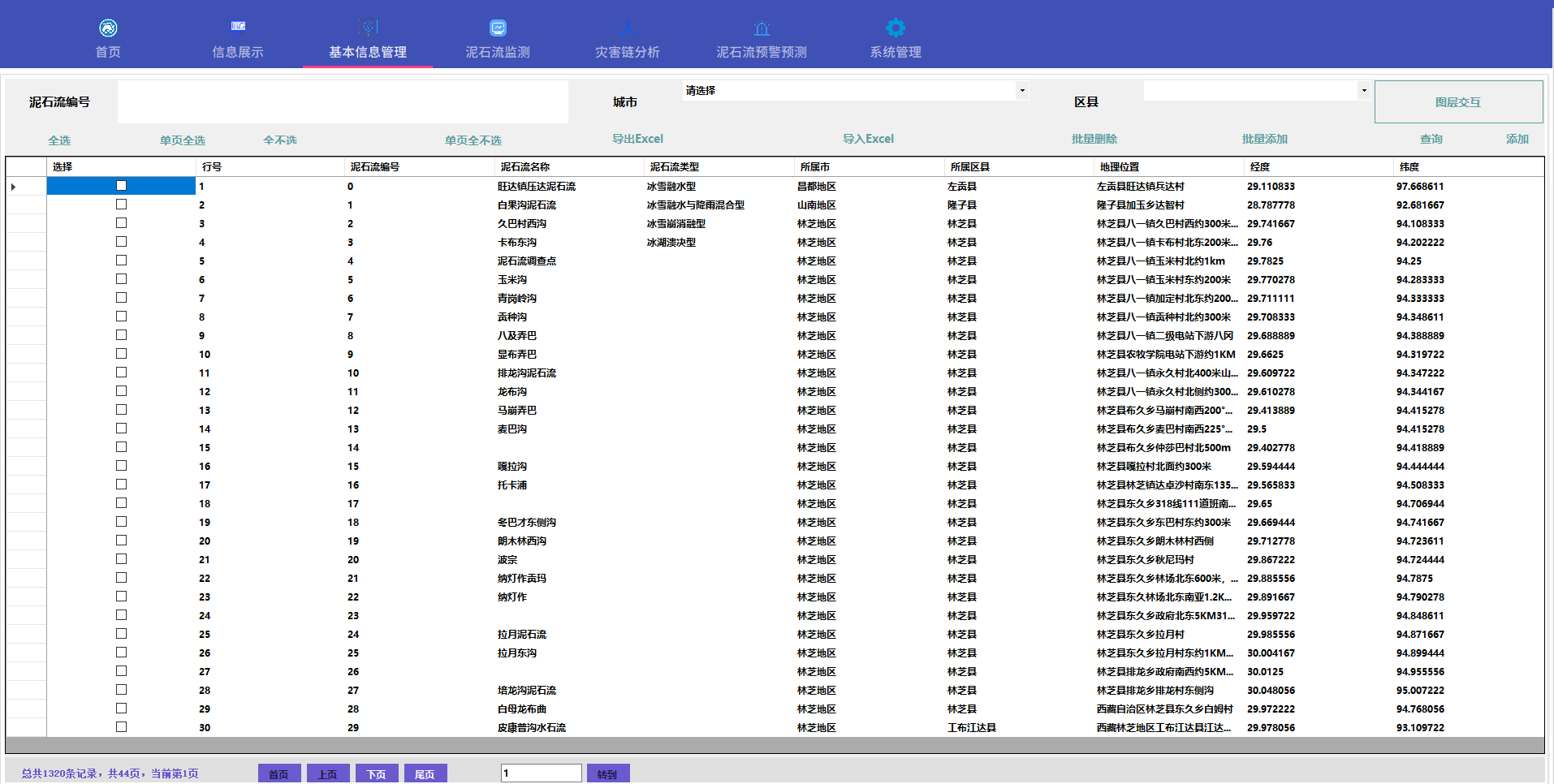
Task: Switch to the 泥石流监测 tab label
Action: click(x=498, y=52)
